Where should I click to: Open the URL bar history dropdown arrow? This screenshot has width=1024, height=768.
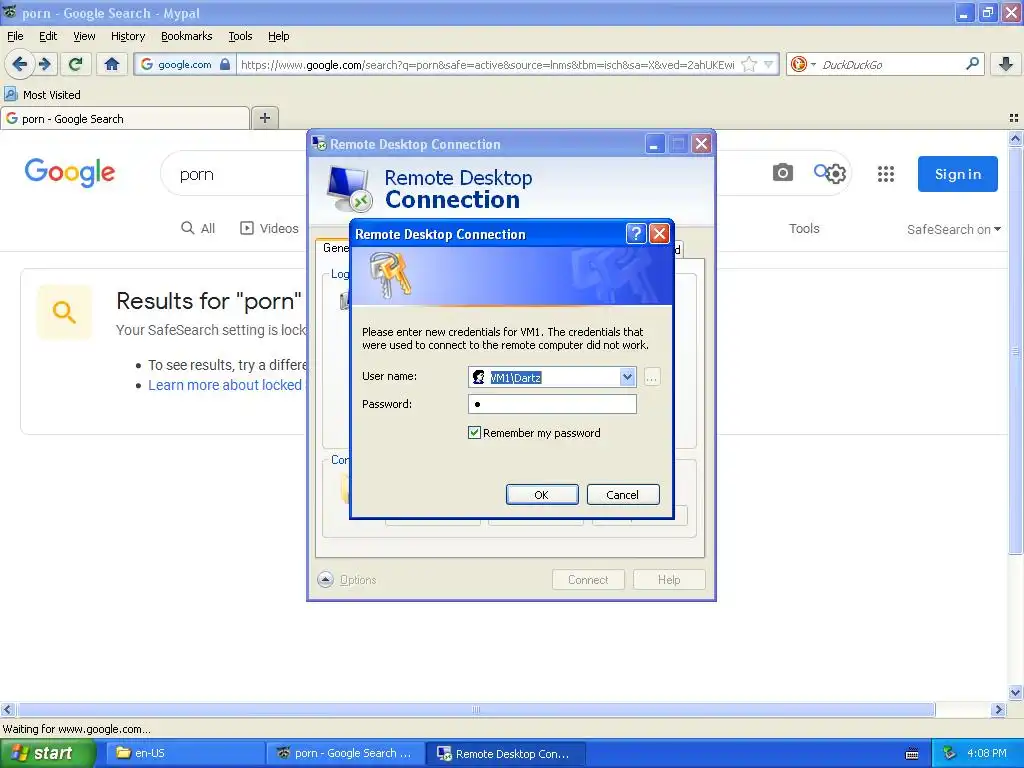pyautogui.click(x=769, y=64)
